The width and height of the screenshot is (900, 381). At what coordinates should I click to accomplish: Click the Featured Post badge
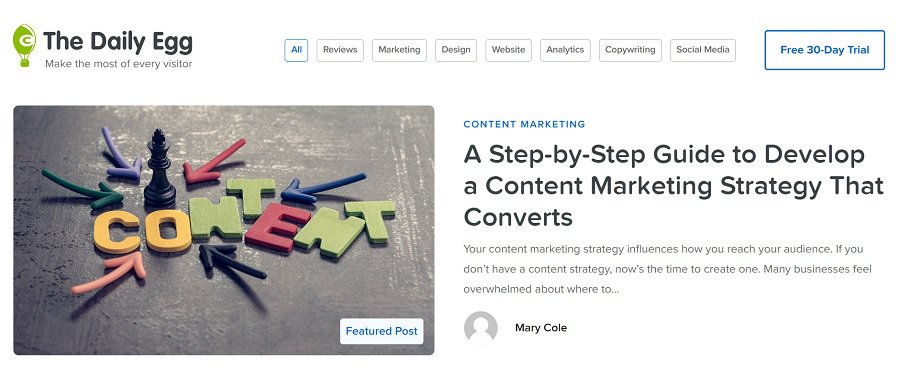click(382, 331)
